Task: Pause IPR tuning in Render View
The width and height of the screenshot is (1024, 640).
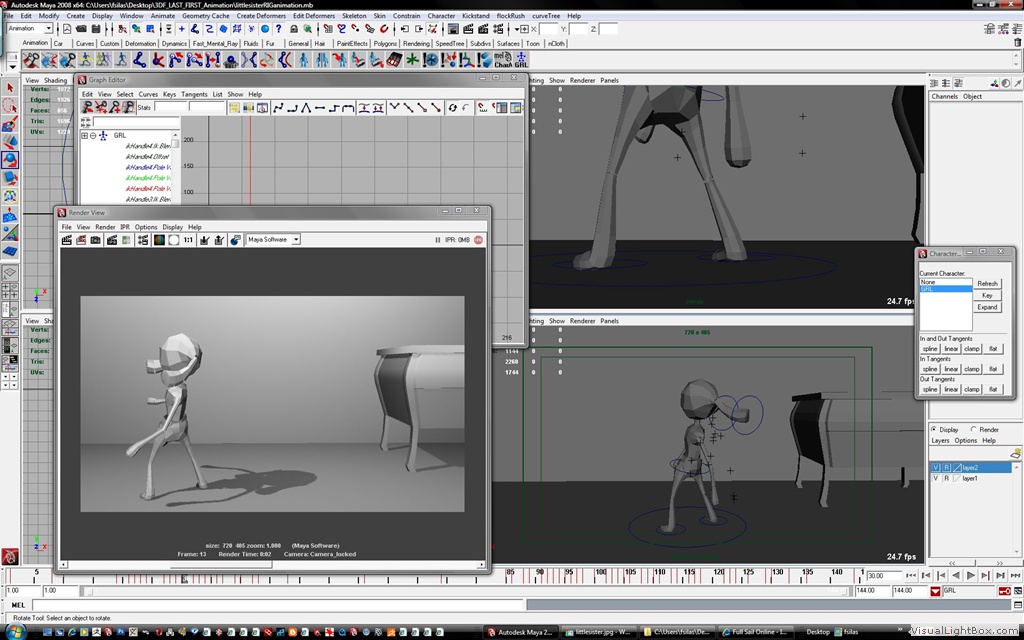Action: tap(438, 240)
